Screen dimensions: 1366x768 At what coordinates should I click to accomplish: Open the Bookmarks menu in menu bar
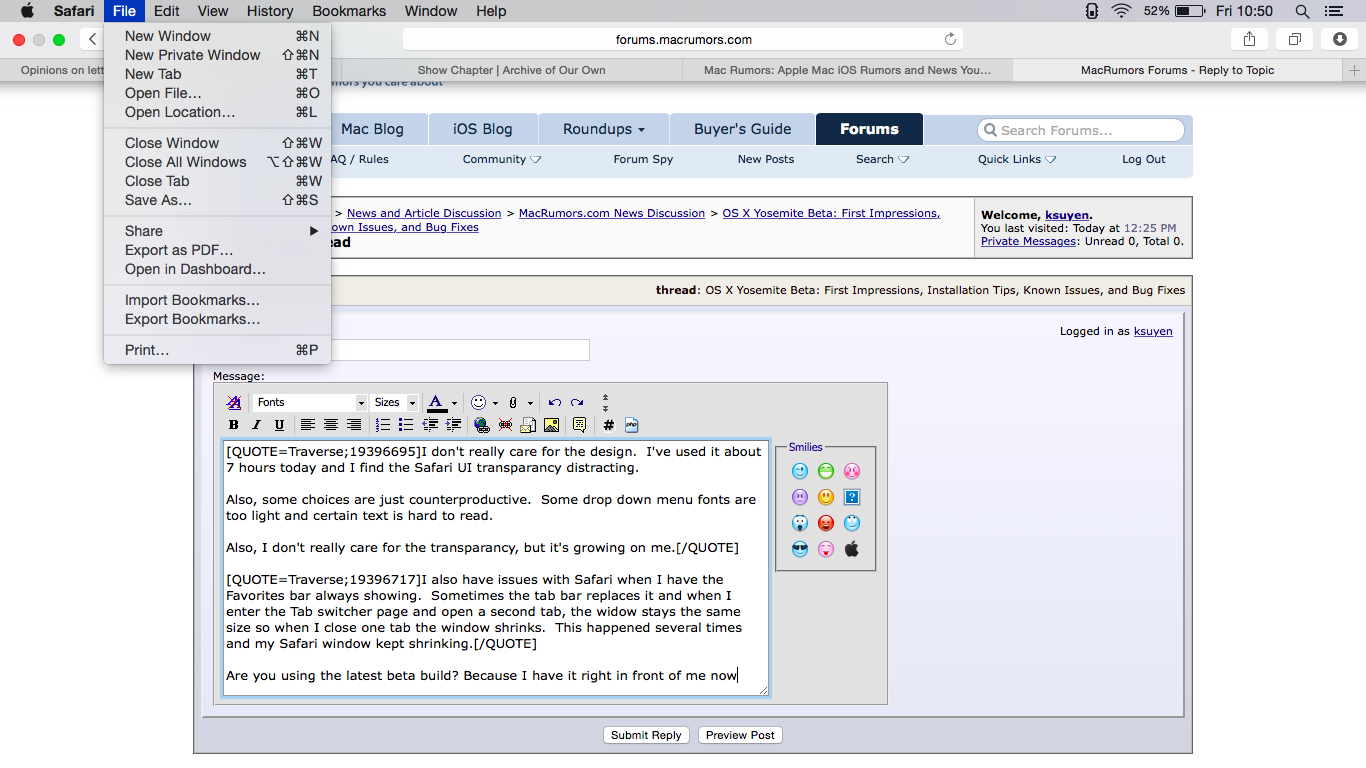click(x=349, y=11)
